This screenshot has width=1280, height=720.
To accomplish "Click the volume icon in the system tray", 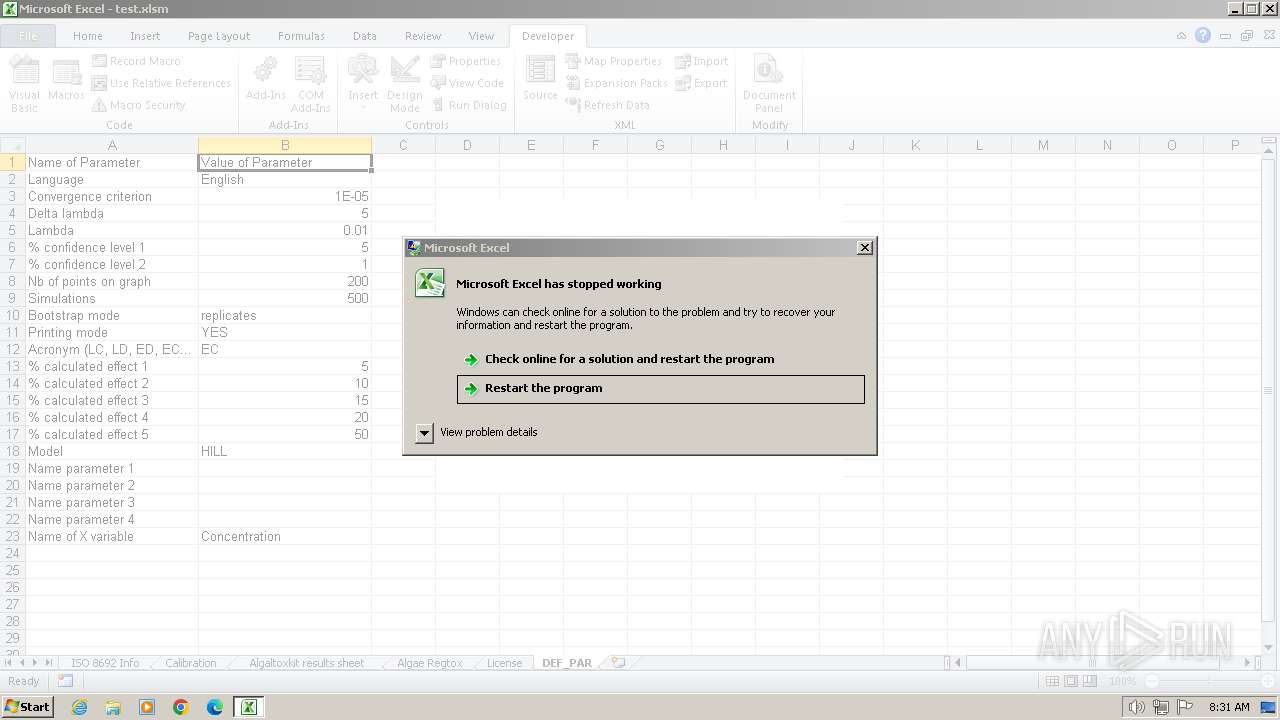I will coord(1136,707).
